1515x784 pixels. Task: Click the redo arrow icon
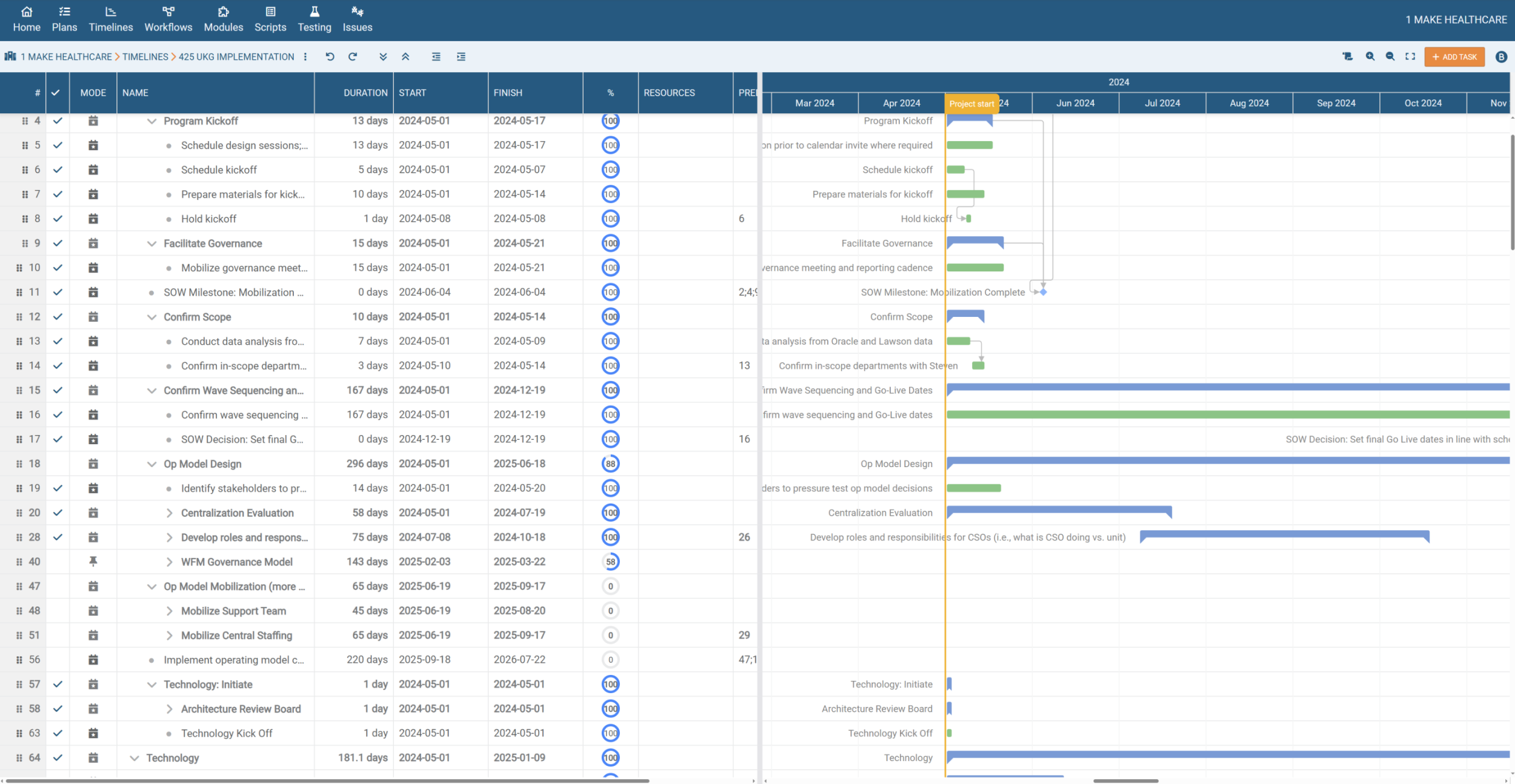pyautogui.click(x=353, y=56)
